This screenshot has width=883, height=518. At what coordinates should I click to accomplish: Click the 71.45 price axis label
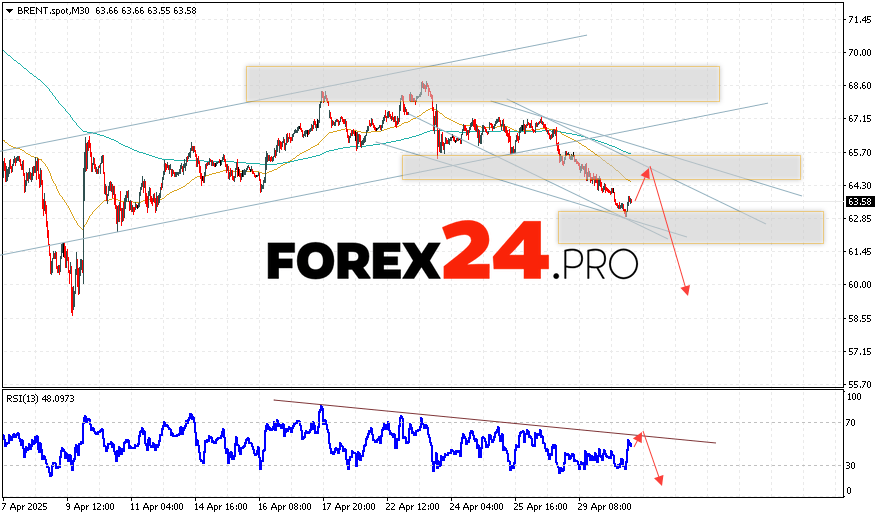[859, 20]
